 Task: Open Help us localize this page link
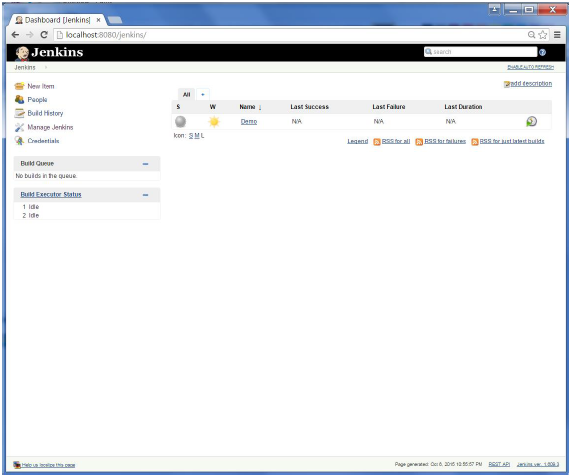click(x=48, y=465)
